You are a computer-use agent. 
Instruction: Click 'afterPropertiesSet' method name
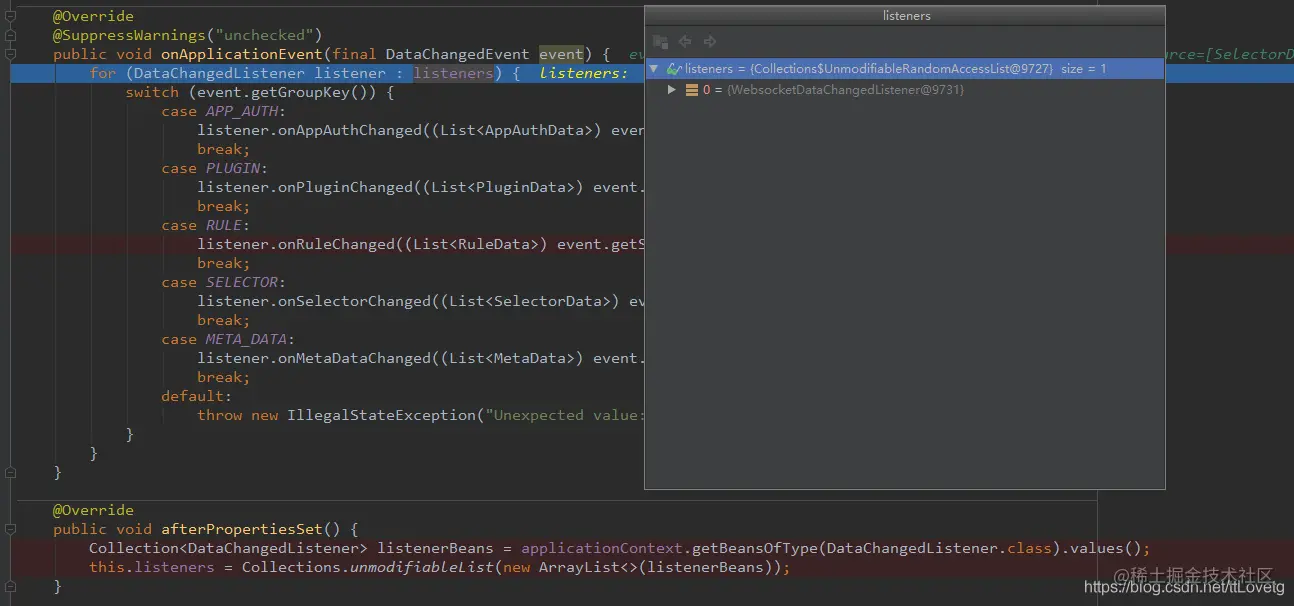tap(241, 529)
